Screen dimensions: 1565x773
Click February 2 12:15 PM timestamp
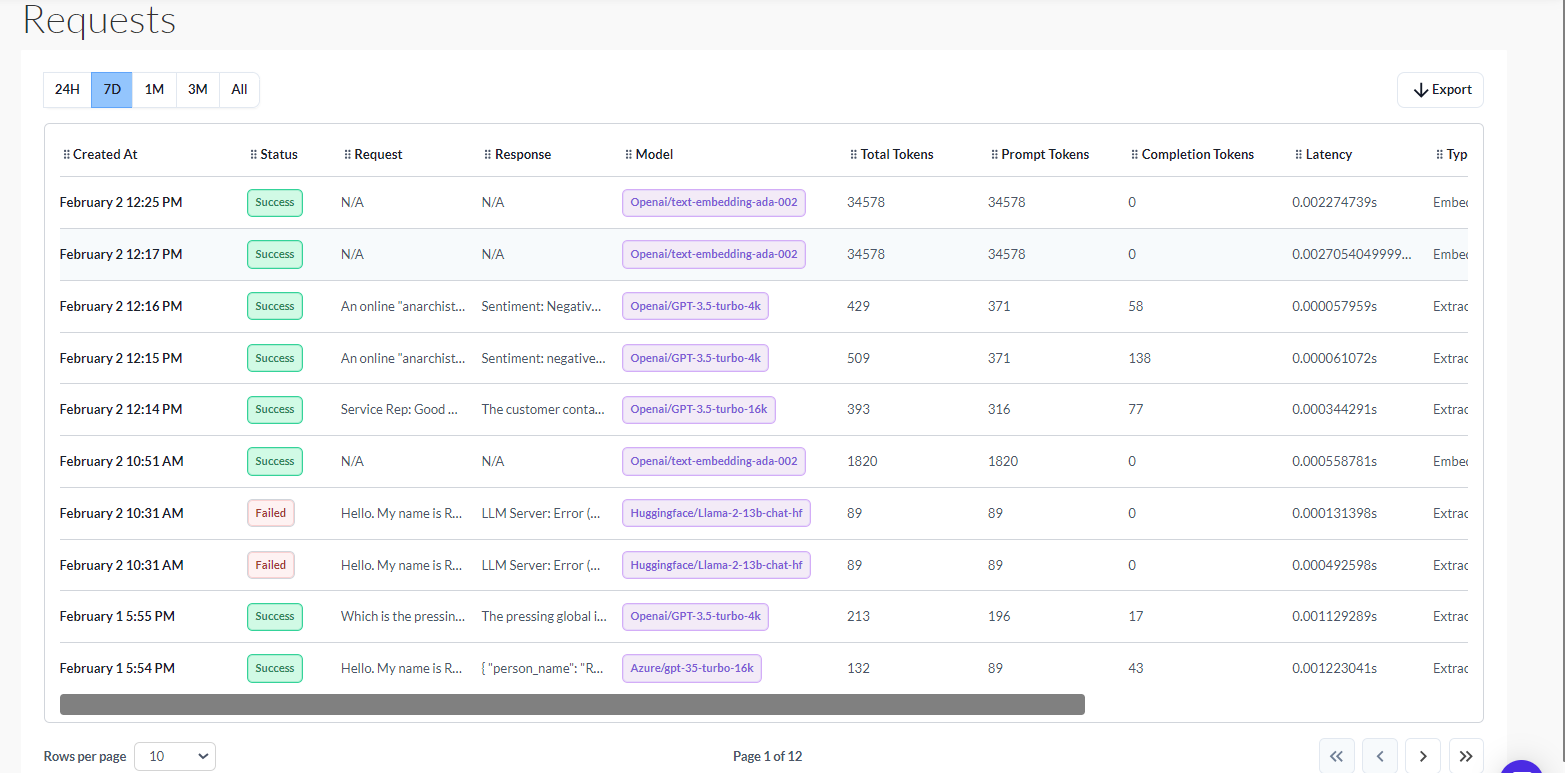point(121,358)
